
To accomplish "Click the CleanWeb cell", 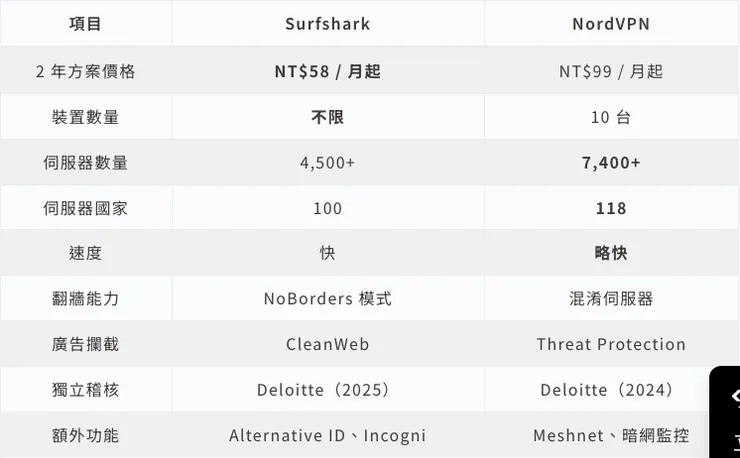I will coord(327,344).
